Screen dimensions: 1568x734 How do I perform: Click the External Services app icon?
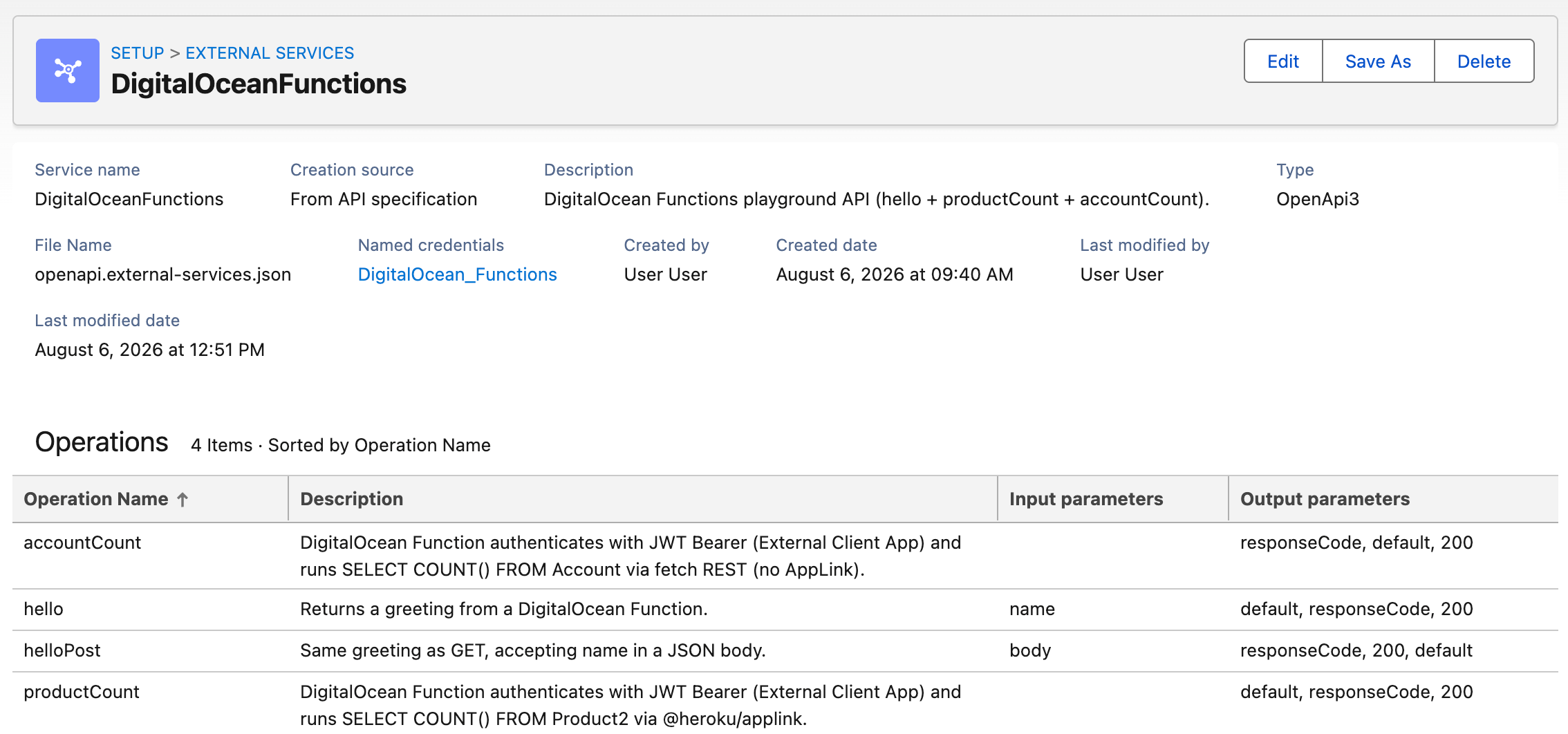68,70
